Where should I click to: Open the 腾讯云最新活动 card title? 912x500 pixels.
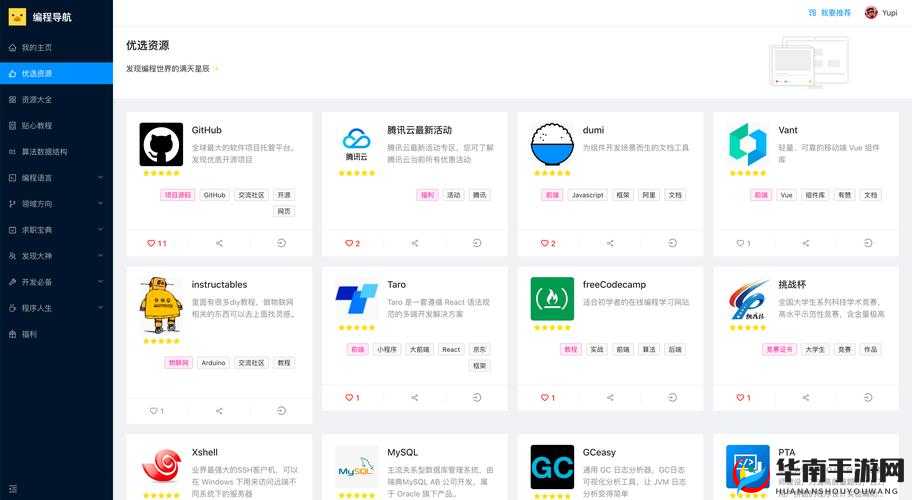(419, 130)
